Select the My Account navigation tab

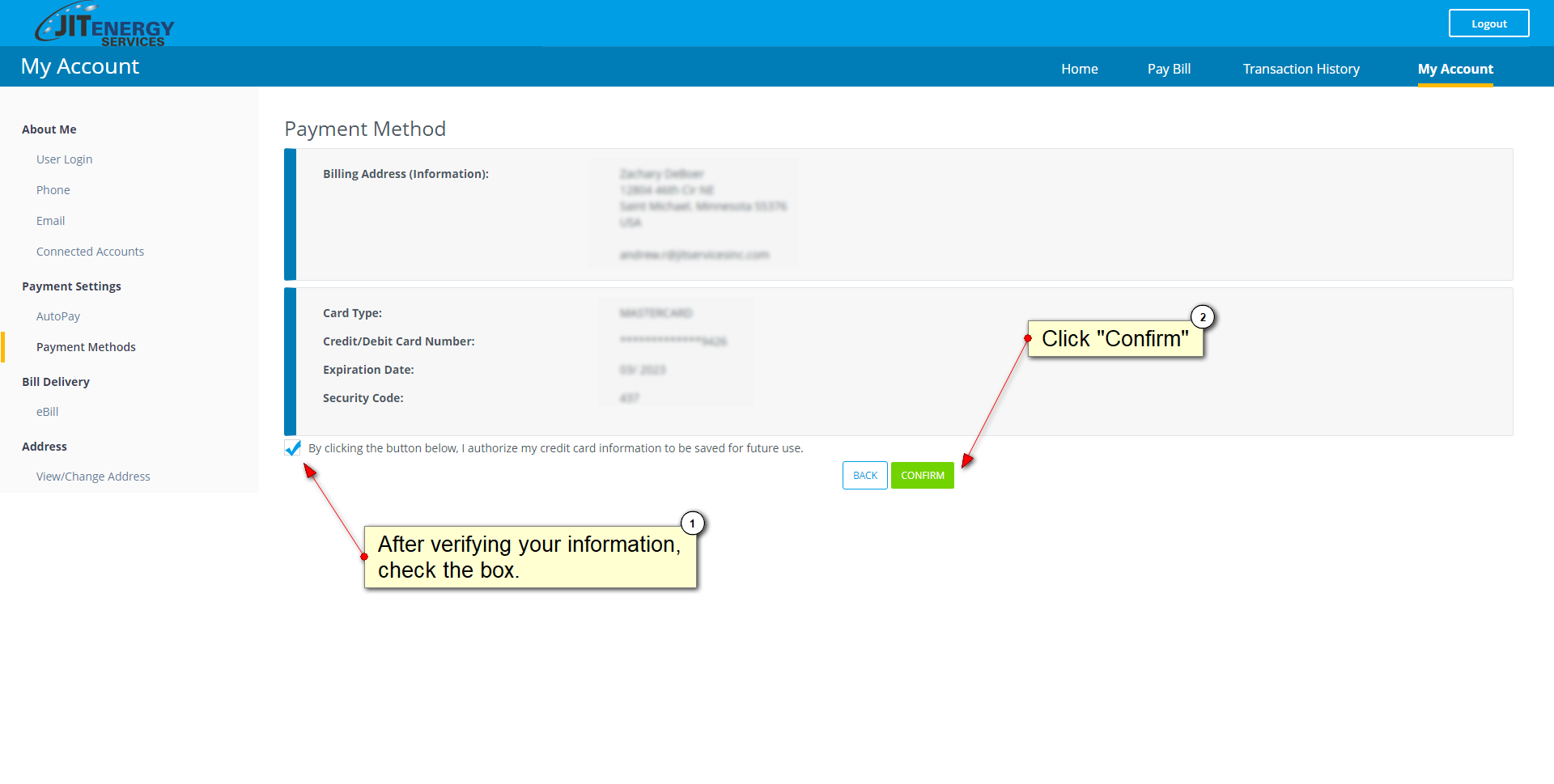coord(1454,70)
